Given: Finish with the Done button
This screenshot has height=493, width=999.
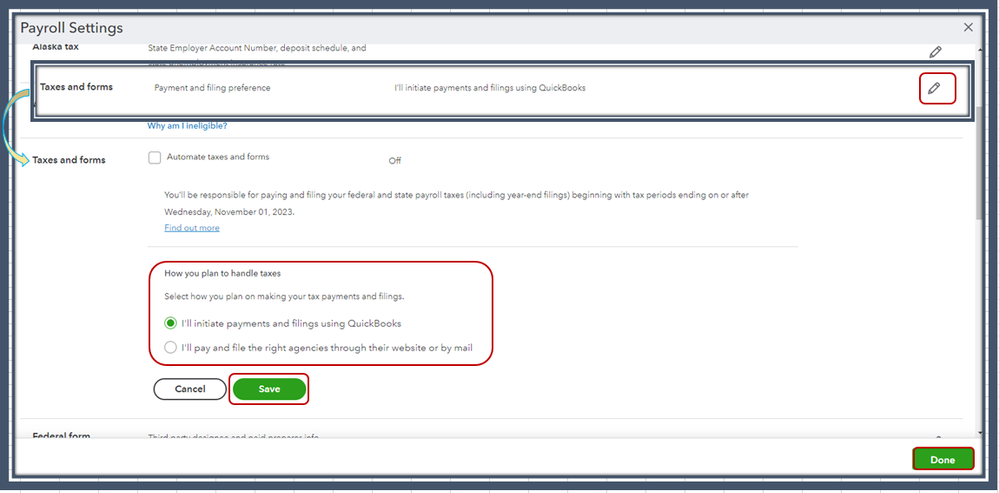Looking at the screenshot, I should 943,460.
